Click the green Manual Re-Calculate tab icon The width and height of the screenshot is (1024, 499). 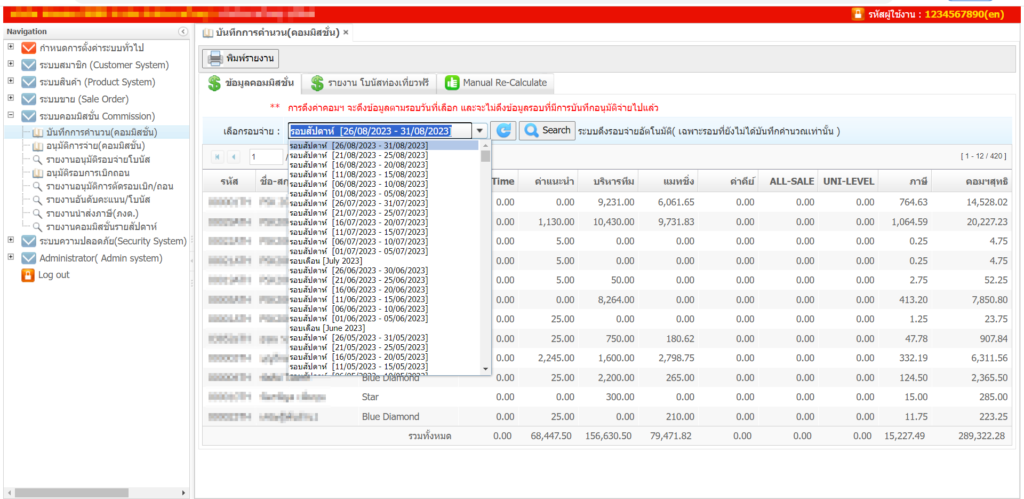tap(452, 83)
